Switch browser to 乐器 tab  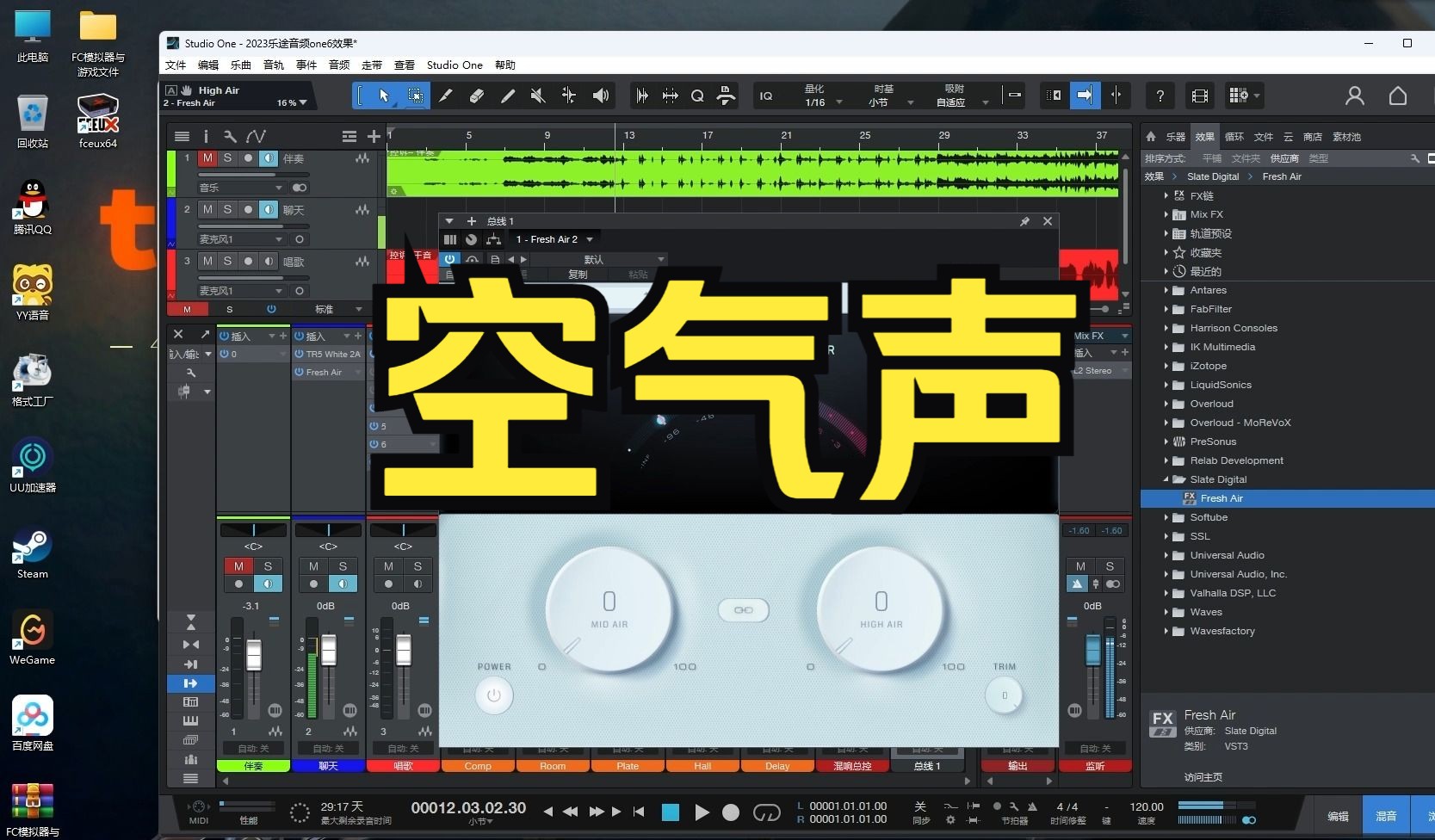1176,137
